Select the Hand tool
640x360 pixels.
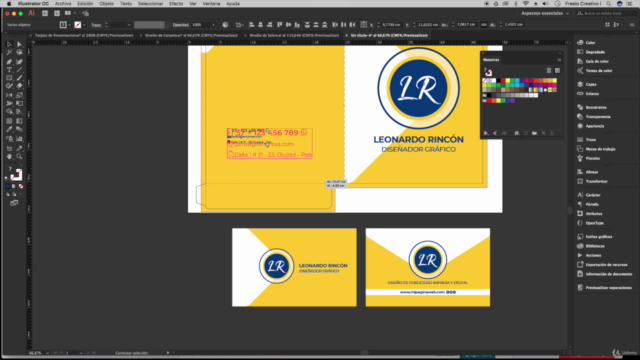pos(9,157)
